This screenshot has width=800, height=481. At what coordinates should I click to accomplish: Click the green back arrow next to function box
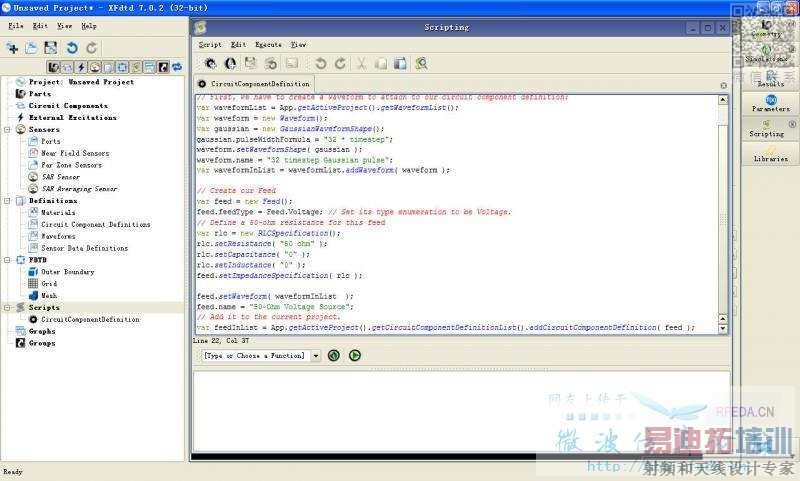(334, 356)
